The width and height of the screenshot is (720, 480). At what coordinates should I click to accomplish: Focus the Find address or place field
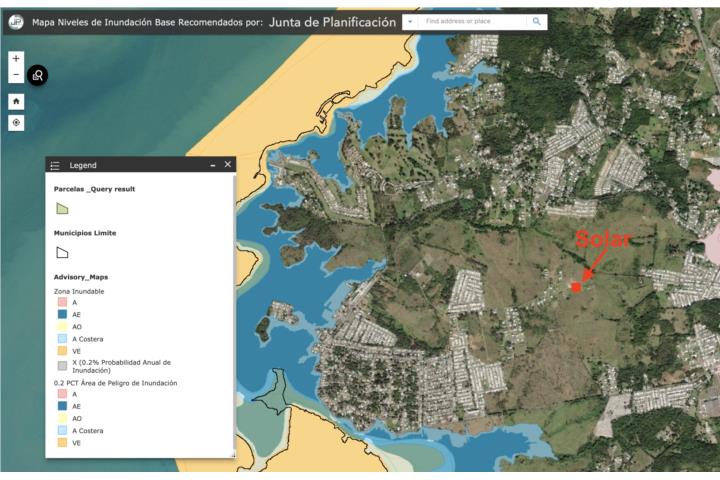(470, 21)
